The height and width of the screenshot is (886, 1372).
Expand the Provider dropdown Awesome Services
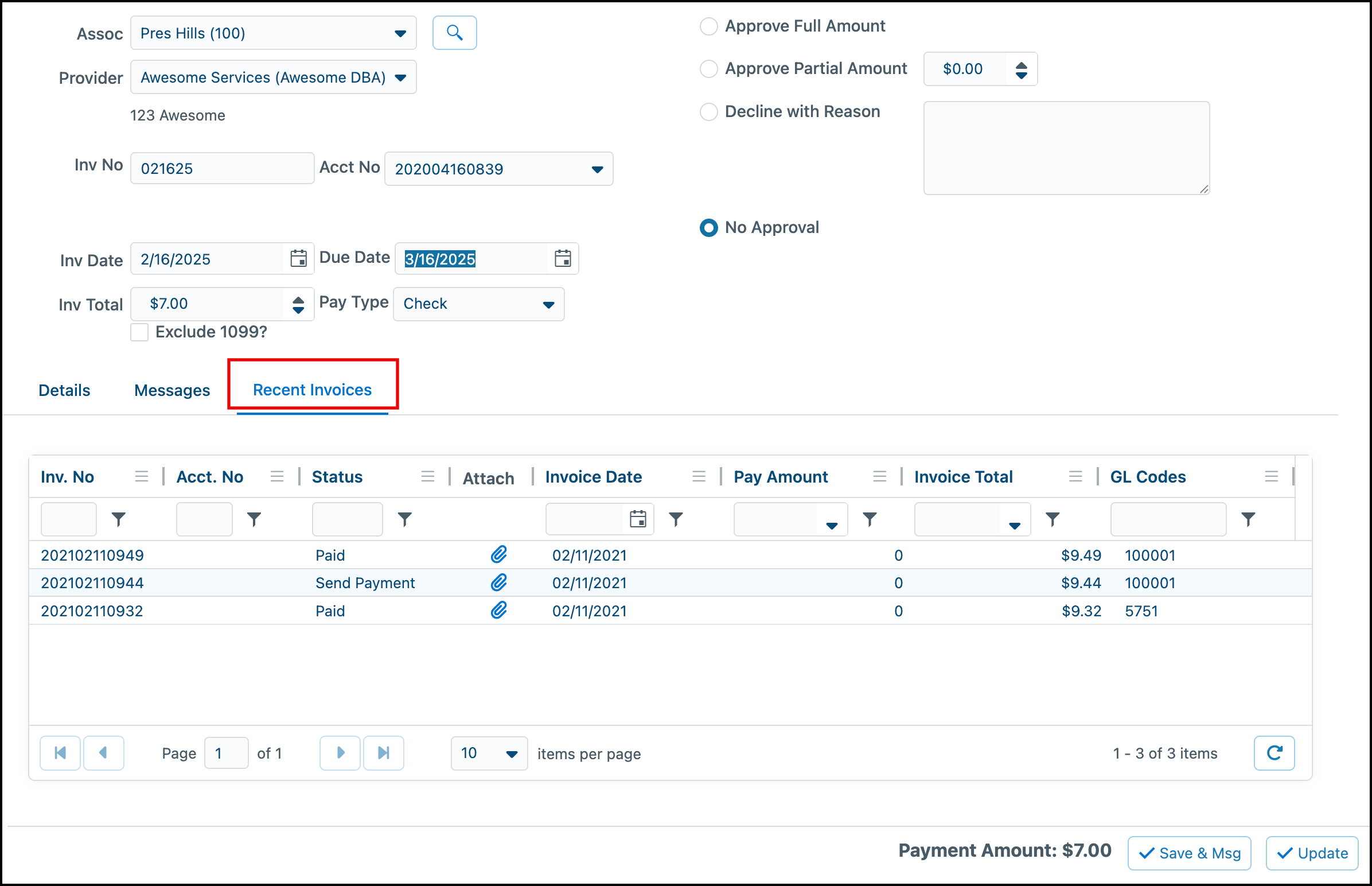click(x=401, y=77)
